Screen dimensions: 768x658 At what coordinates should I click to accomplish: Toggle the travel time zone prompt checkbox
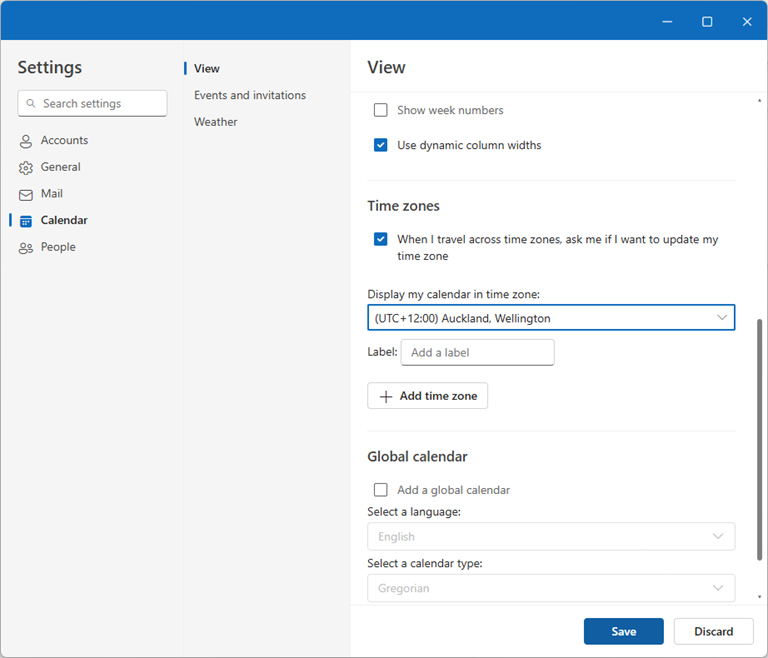[x=381, y=239]
